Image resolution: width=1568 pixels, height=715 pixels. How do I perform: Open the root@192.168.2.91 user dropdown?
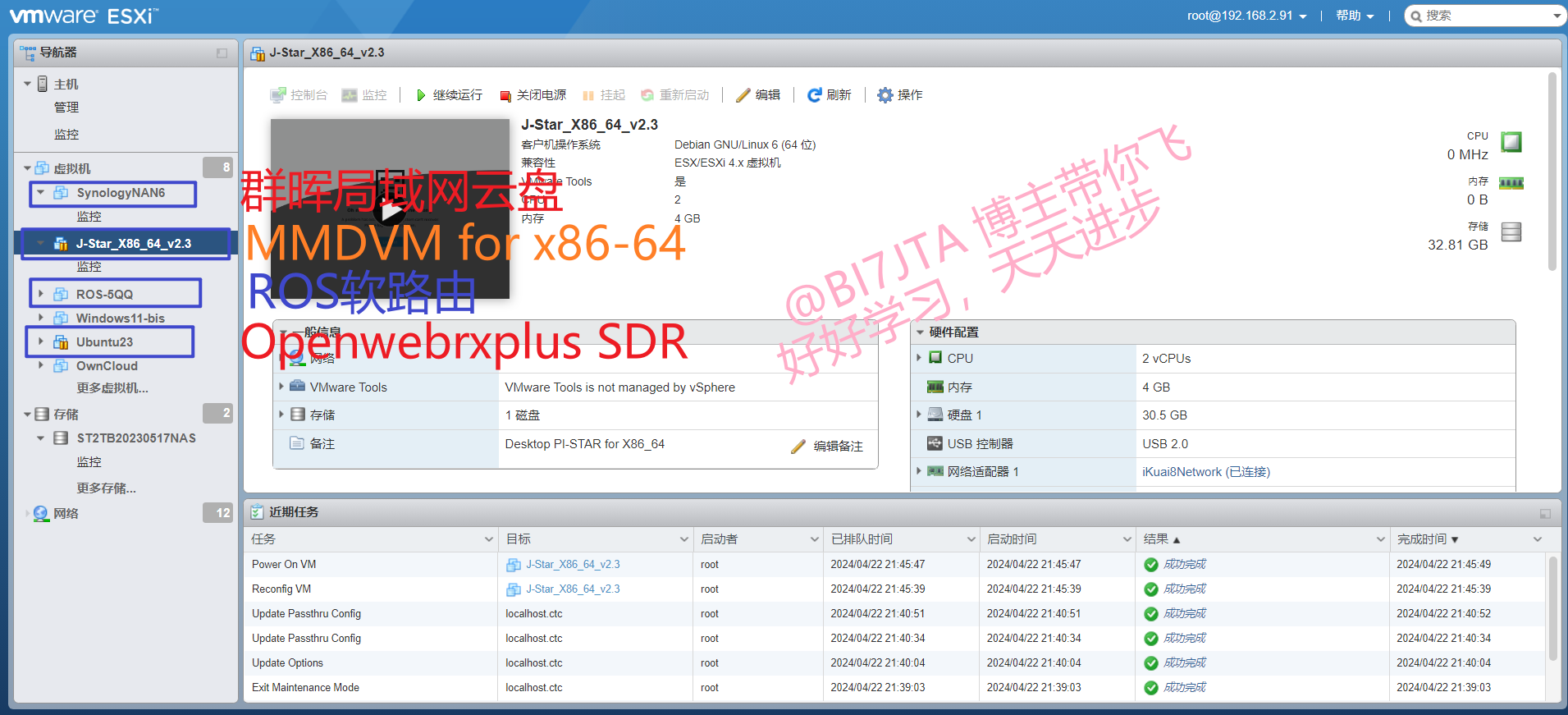coord(1246,16)
